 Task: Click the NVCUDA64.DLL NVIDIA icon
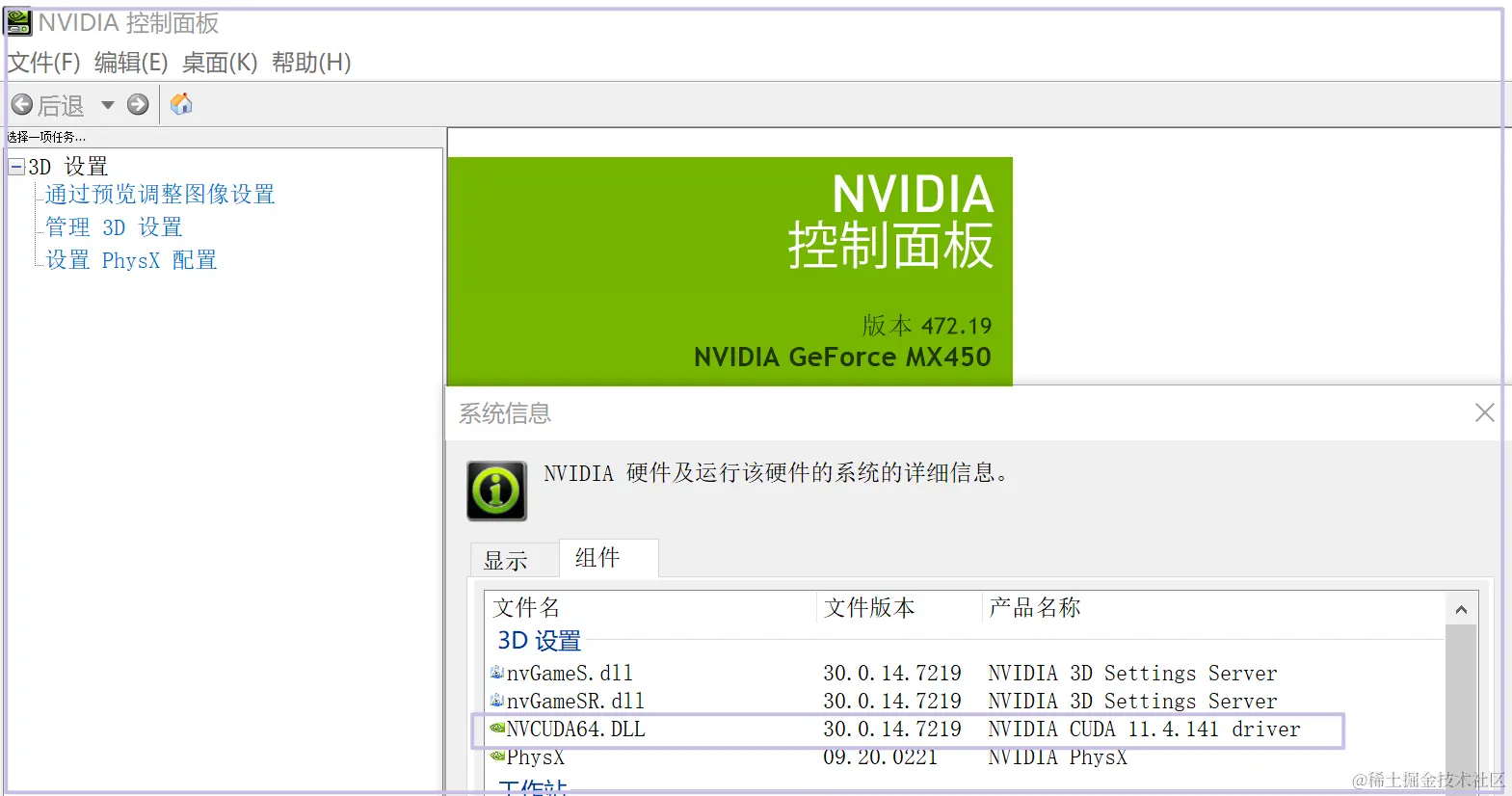497,728
